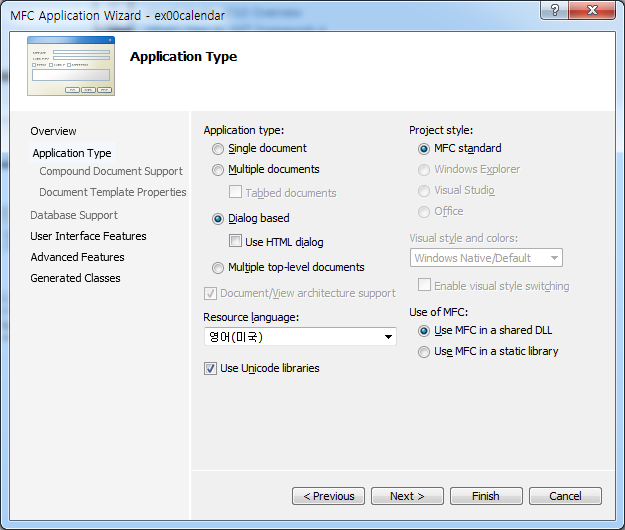Go to the Overview page

tap(53, 132)
